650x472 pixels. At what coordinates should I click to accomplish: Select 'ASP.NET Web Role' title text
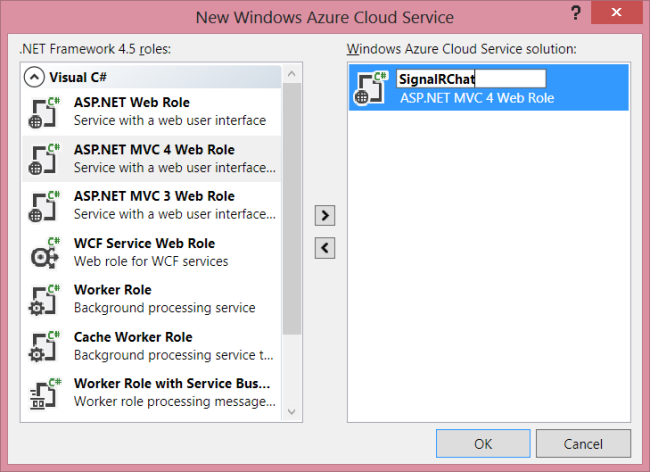tap(132, 102)
